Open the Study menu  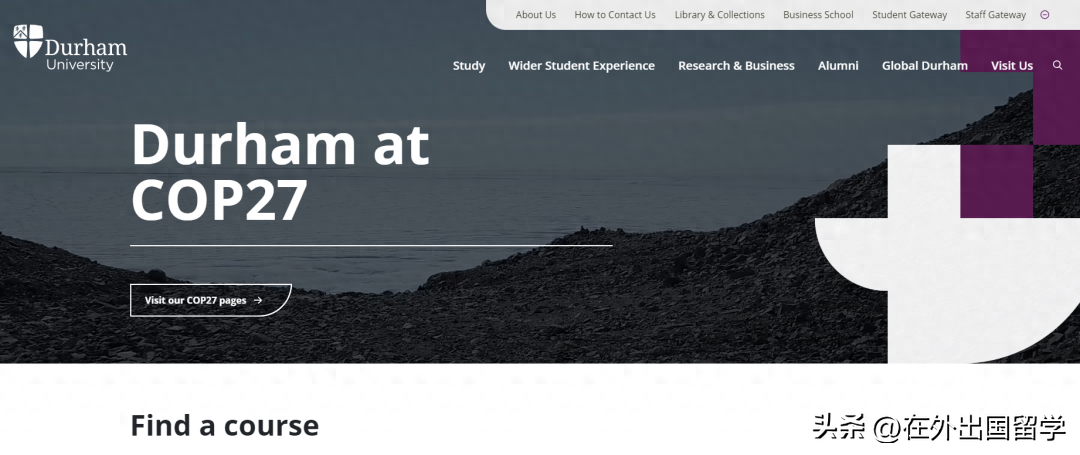pyautogui.click(x=469, y=65)
